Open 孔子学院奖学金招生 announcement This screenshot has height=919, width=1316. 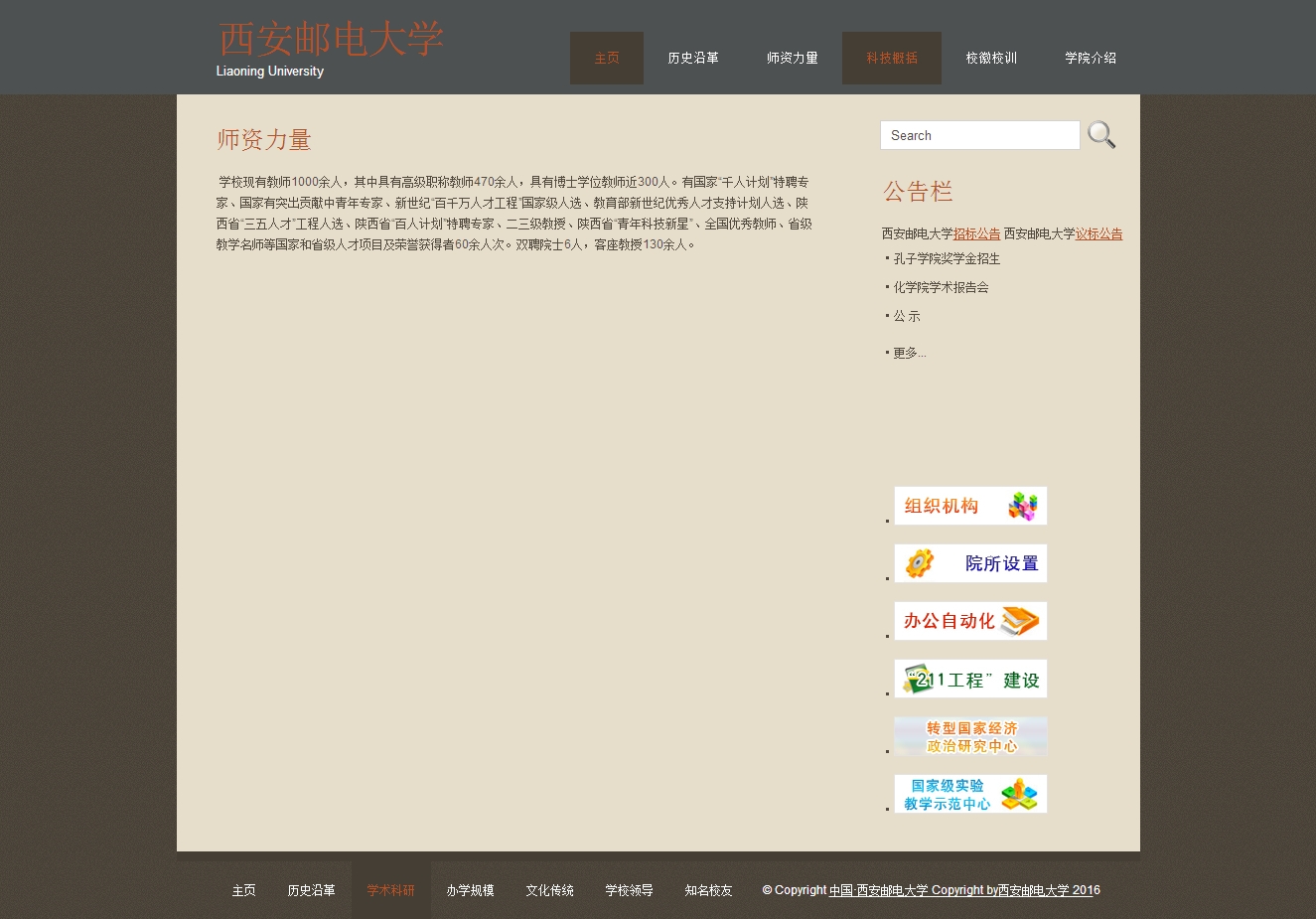click(947, 258)
